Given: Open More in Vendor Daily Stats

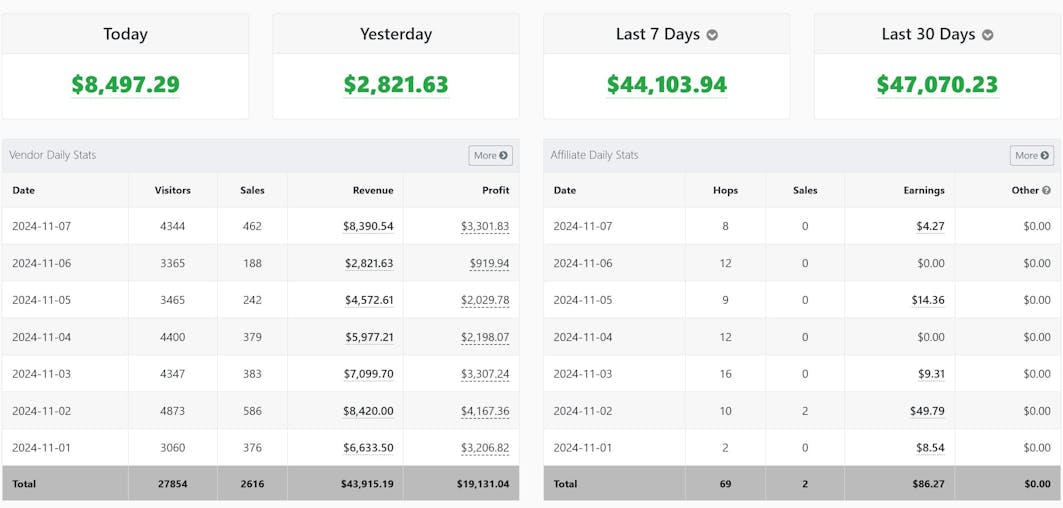Looking at the screenshot, I should click(490, 155).
